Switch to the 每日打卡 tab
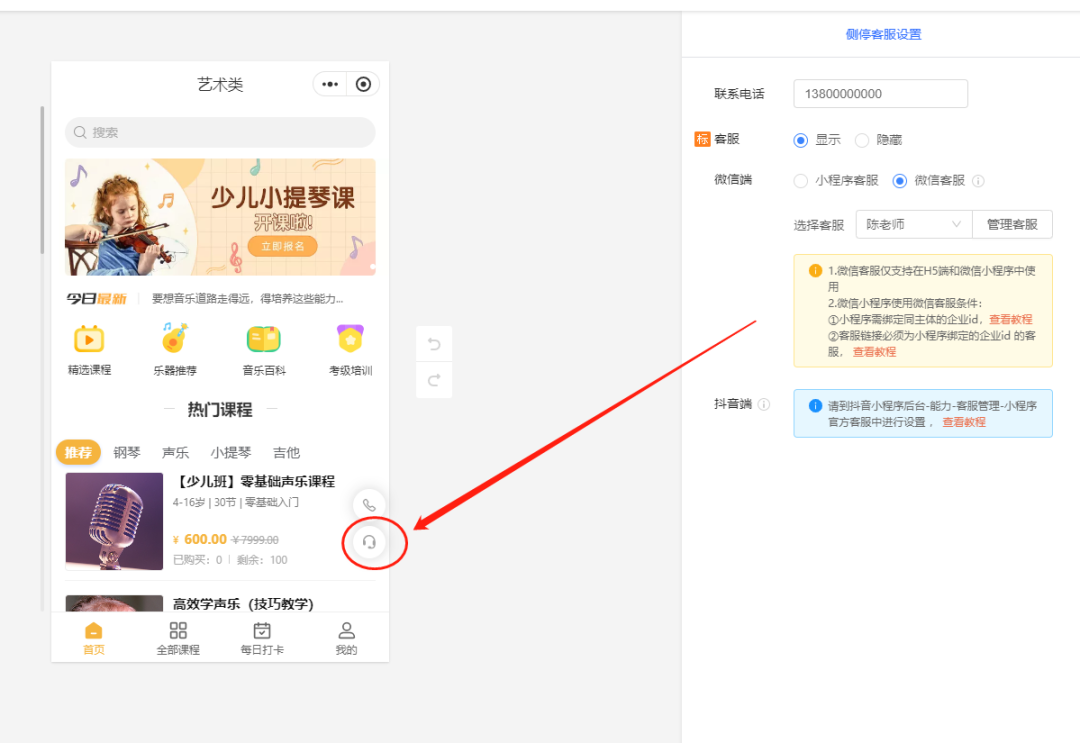This screenshot has width=1080, height=743. click(261, 635)
